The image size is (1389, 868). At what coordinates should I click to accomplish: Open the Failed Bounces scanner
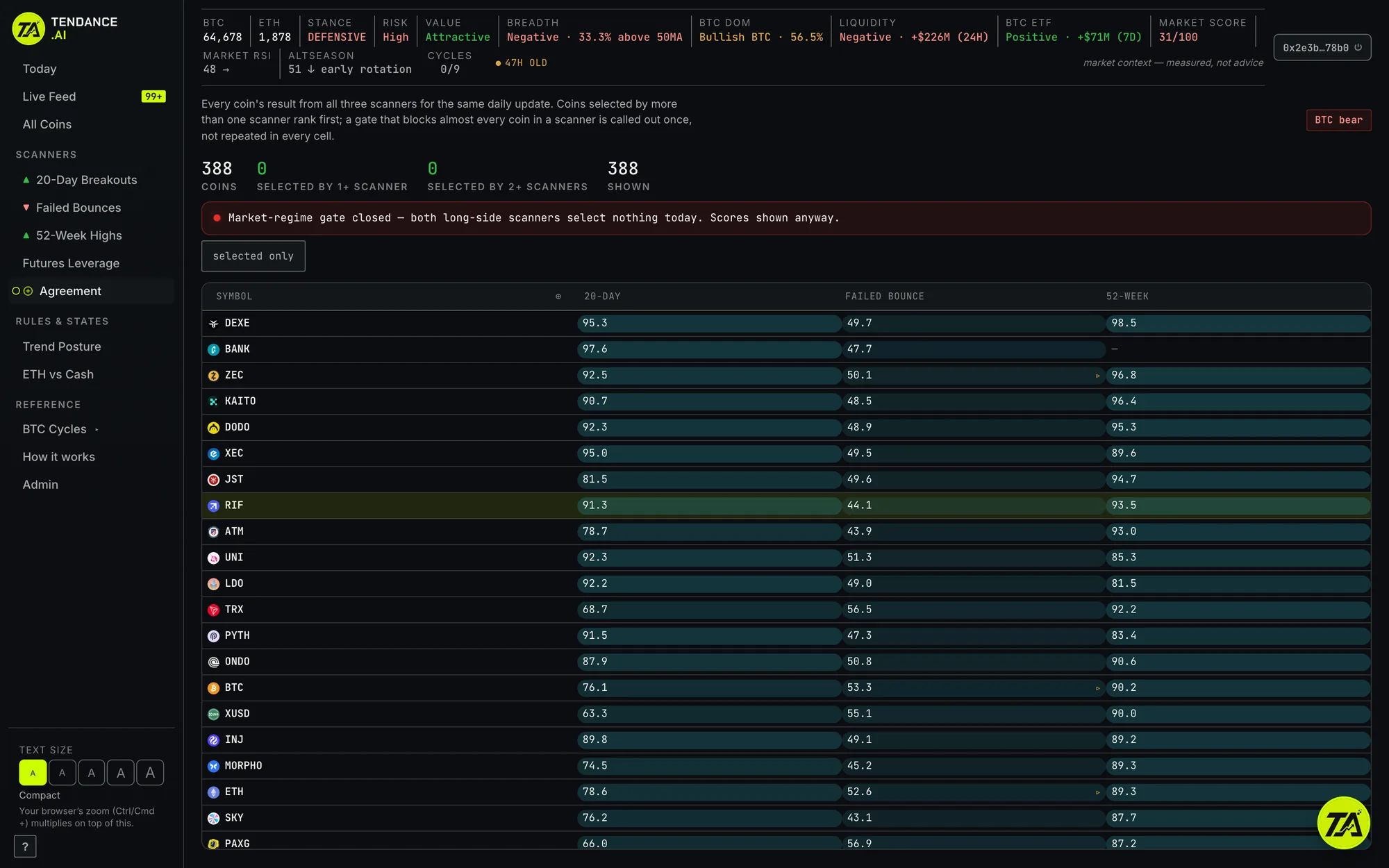pyautogui.click(x=78, y=208)
